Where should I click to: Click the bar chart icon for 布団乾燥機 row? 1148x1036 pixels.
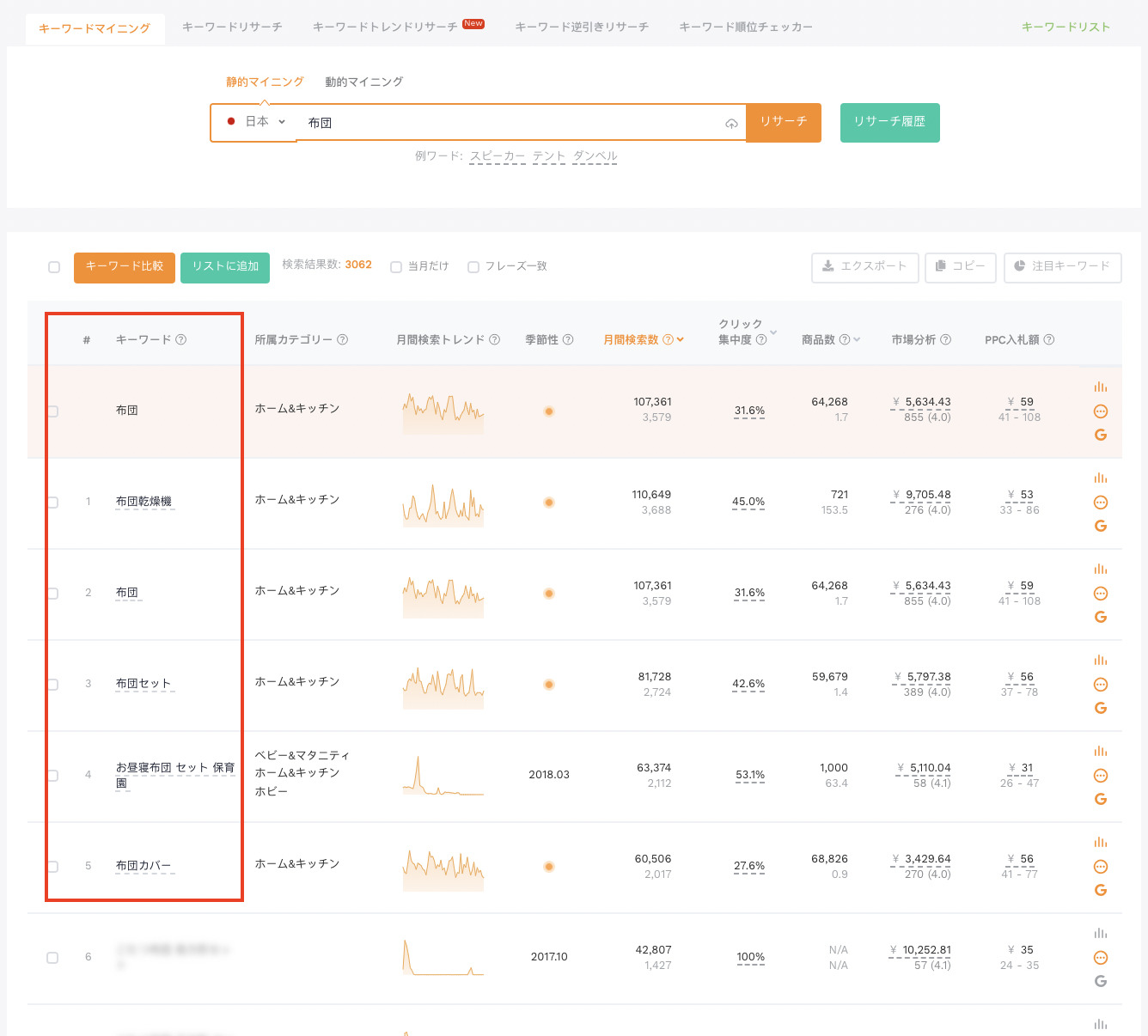coord(1100,478)
